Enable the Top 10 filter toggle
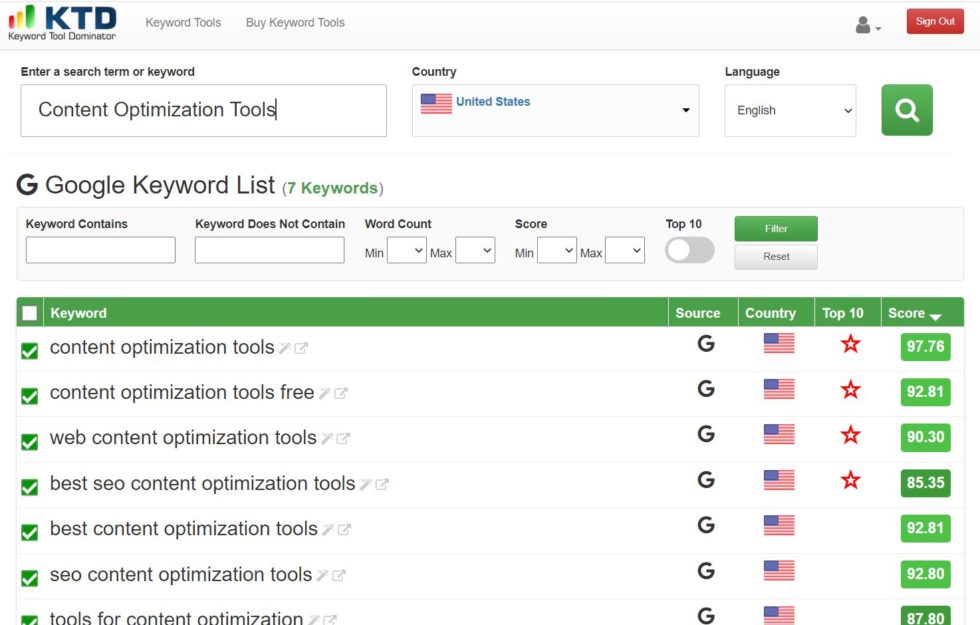The height and width of the screenshot is (625, 980). (x=688, y=250)
